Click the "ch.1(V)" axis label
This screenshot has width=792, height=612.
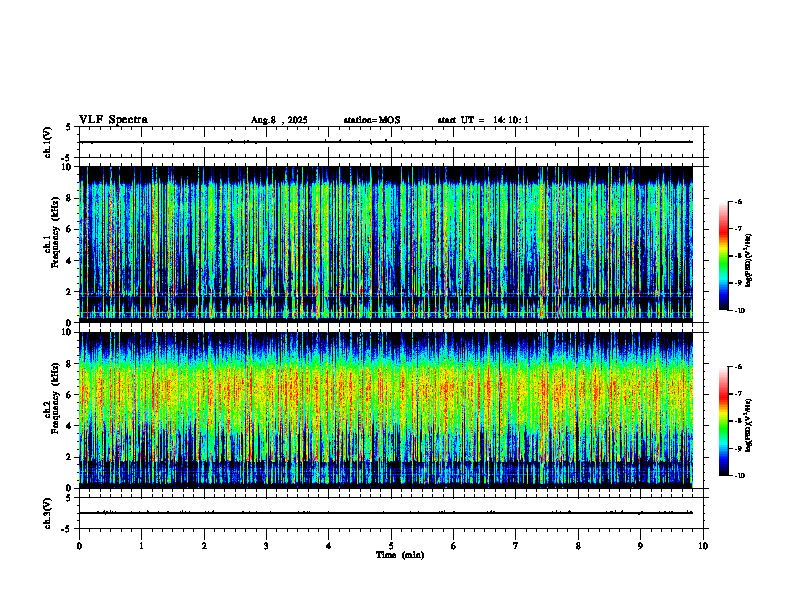point(48,142)
